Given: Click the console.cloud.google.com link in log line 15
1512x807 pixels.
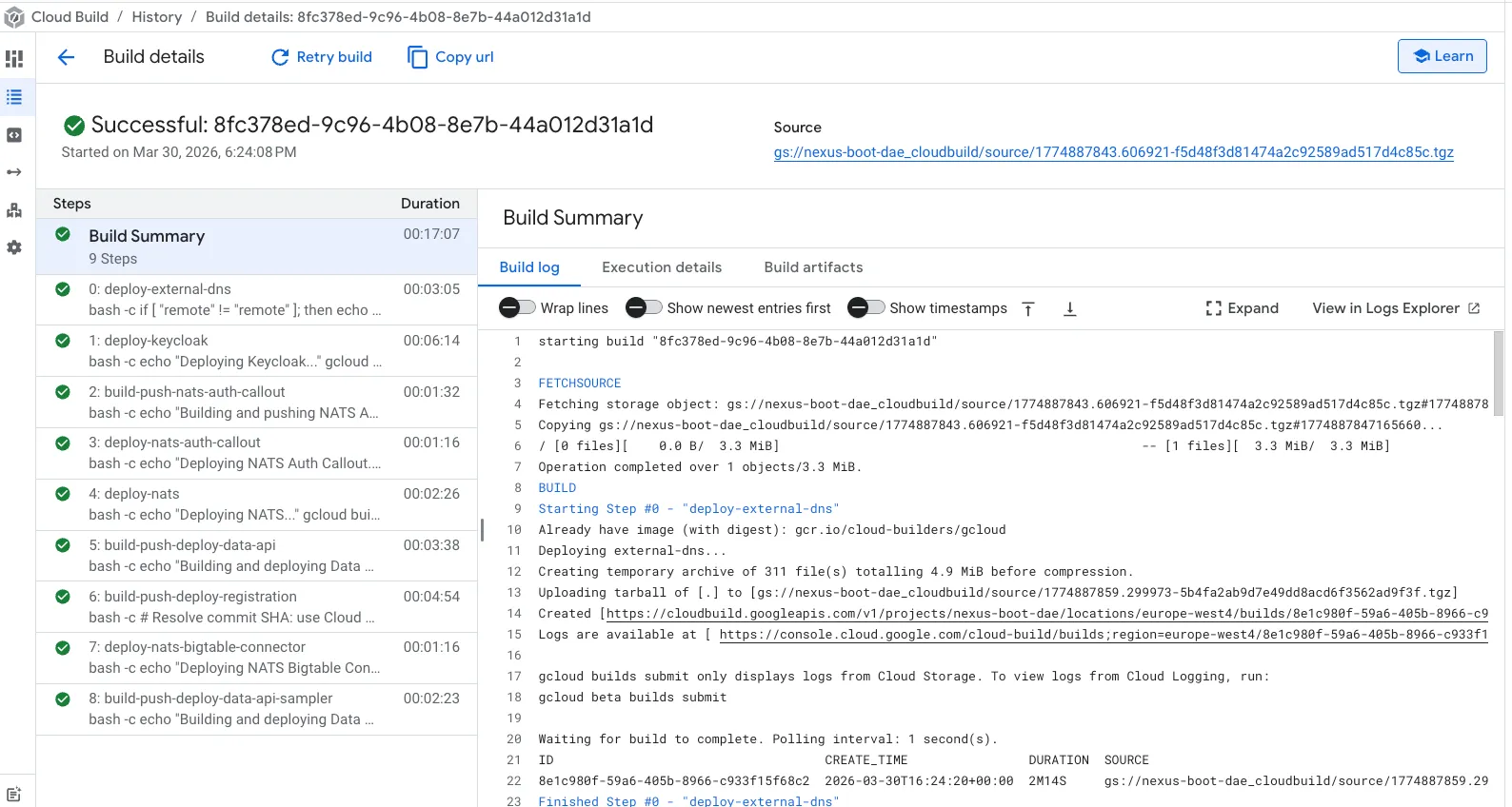Looking at the screenshot, I should click(x=1103, y=635).
